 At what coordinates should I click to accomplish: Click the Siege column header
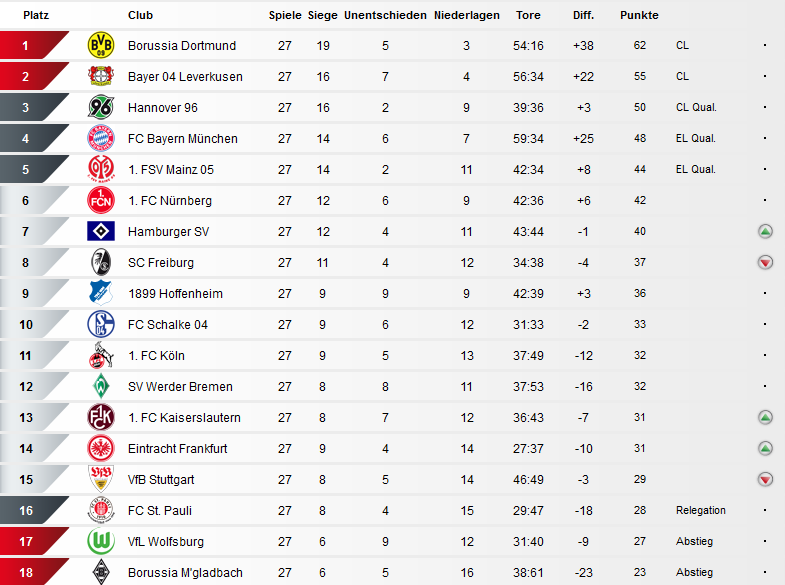[x=322, y=15]
